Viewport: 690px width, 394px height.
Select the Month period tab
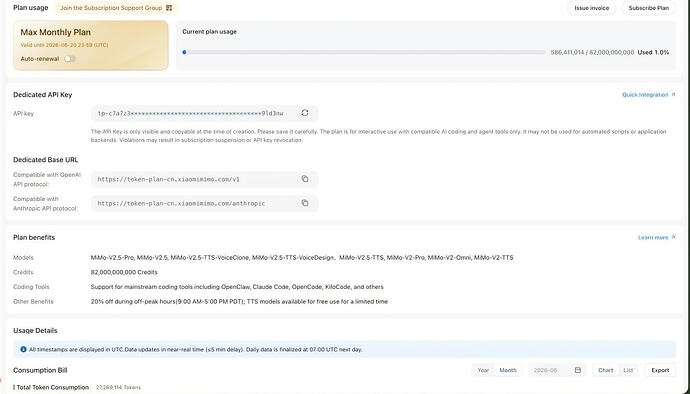[508, 370]
